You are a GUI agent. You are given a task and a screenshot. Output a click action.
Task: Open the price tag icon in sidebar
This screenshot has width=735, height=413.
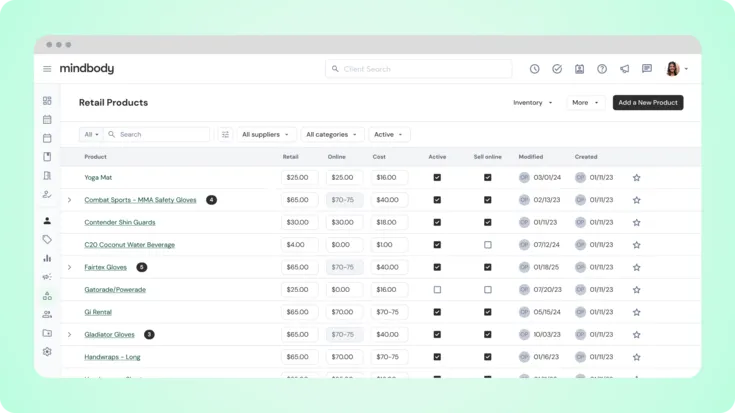[47, 240]
